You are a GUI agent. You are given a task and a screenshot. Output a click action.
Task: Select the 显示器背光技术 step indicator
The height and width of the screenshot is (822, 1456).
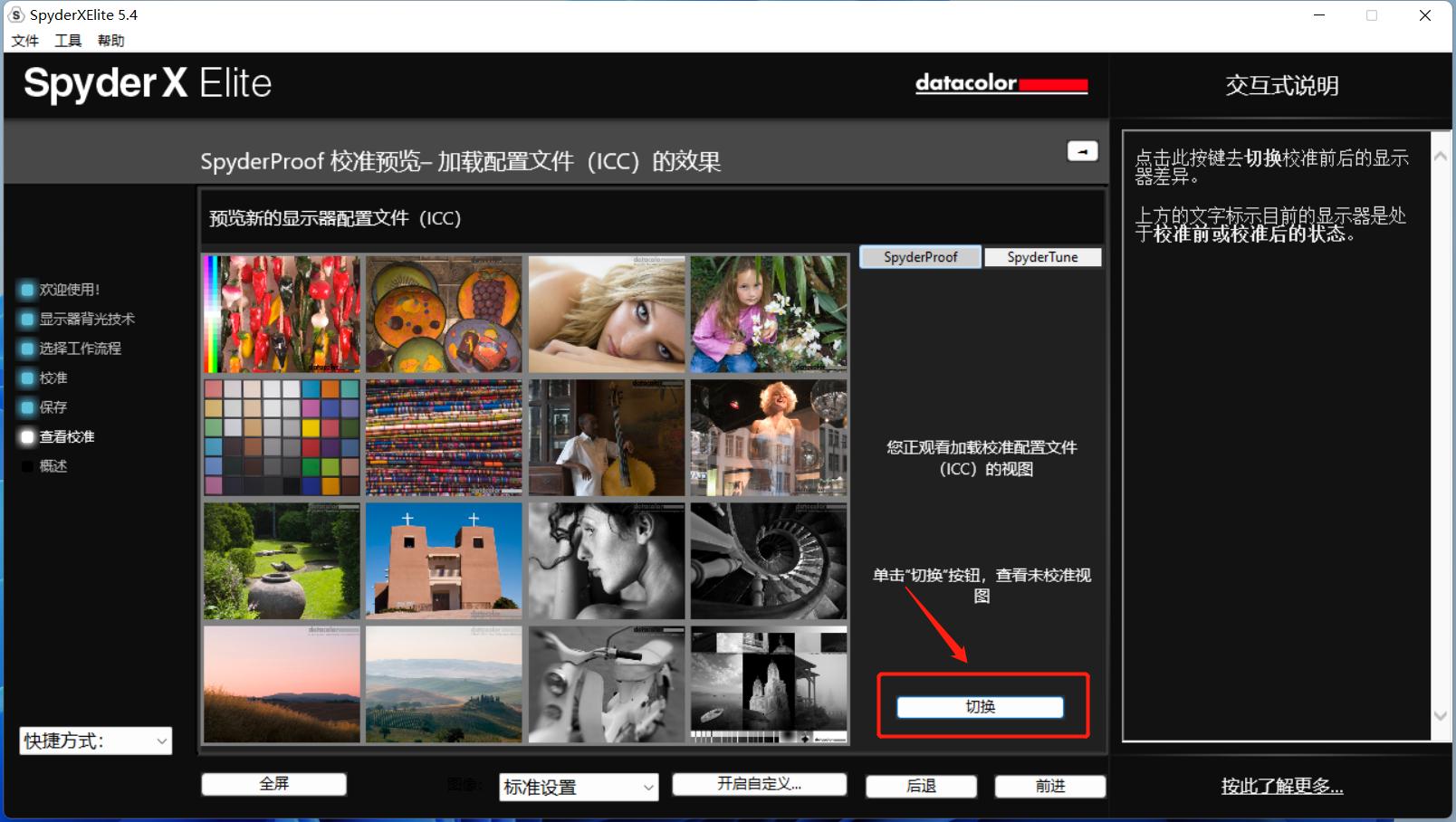tap(26, 319)
